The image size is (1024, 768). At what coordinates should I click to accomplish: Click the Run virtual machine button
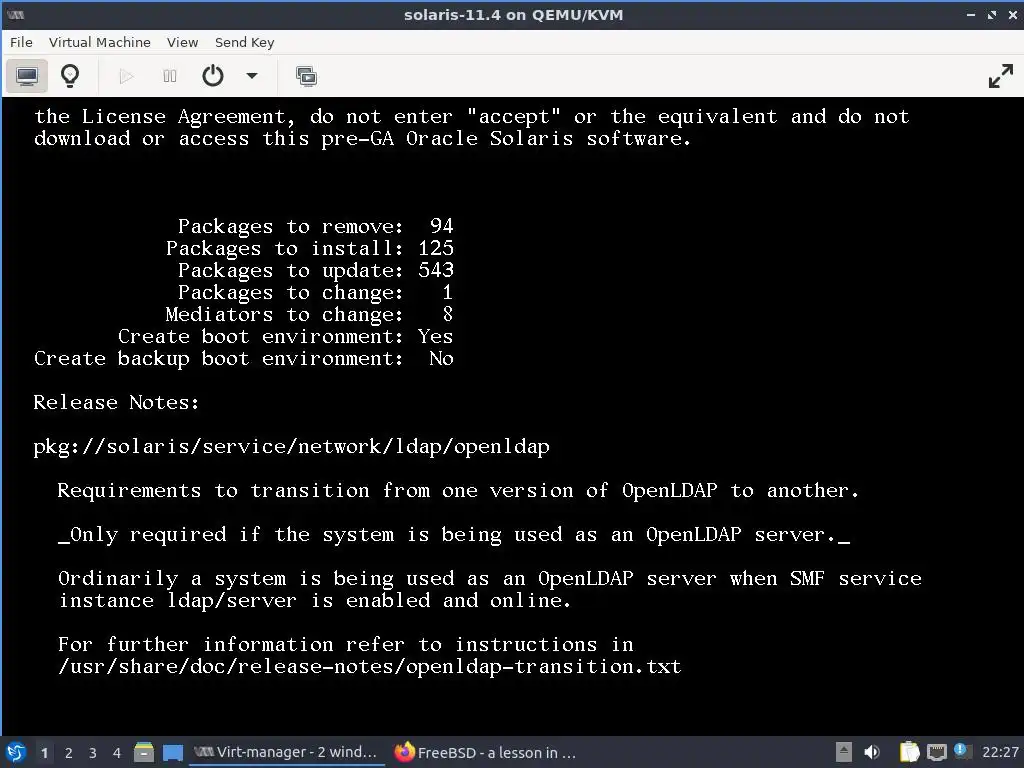(x=126, y=76)
